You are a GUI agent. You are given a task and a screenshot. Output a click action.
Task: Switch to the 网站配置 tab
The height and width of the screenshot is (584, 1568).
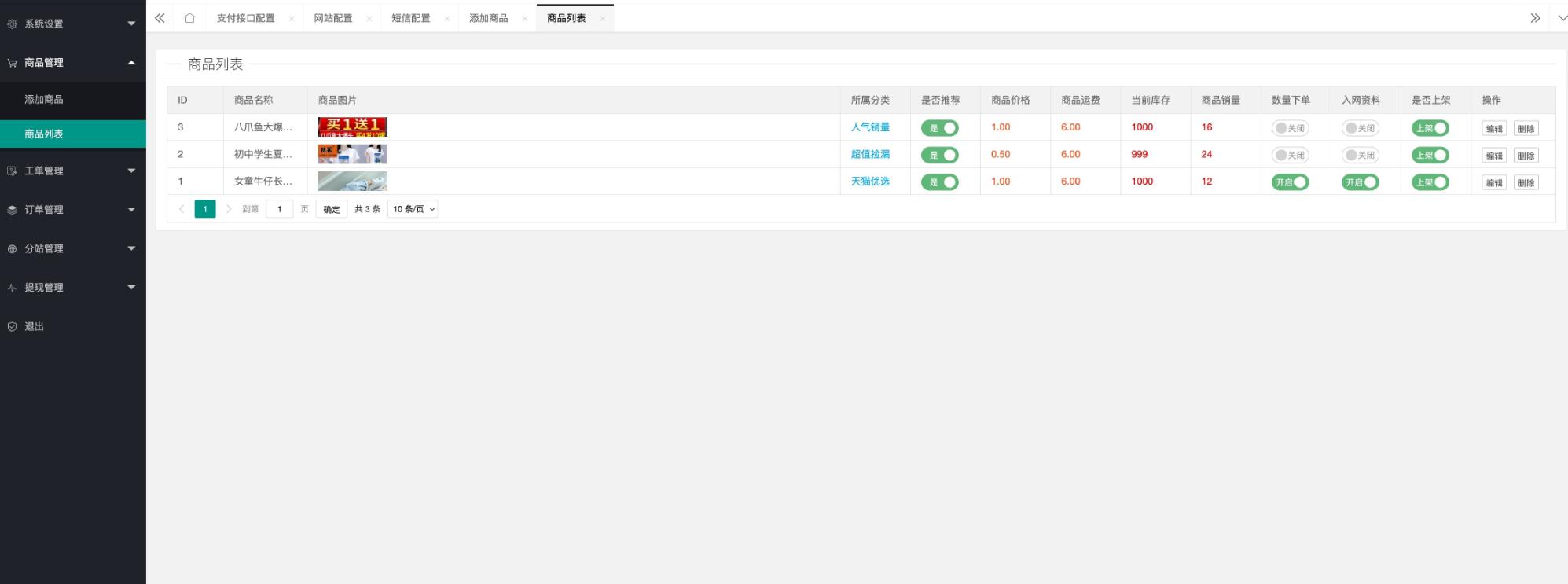(333, 18)
